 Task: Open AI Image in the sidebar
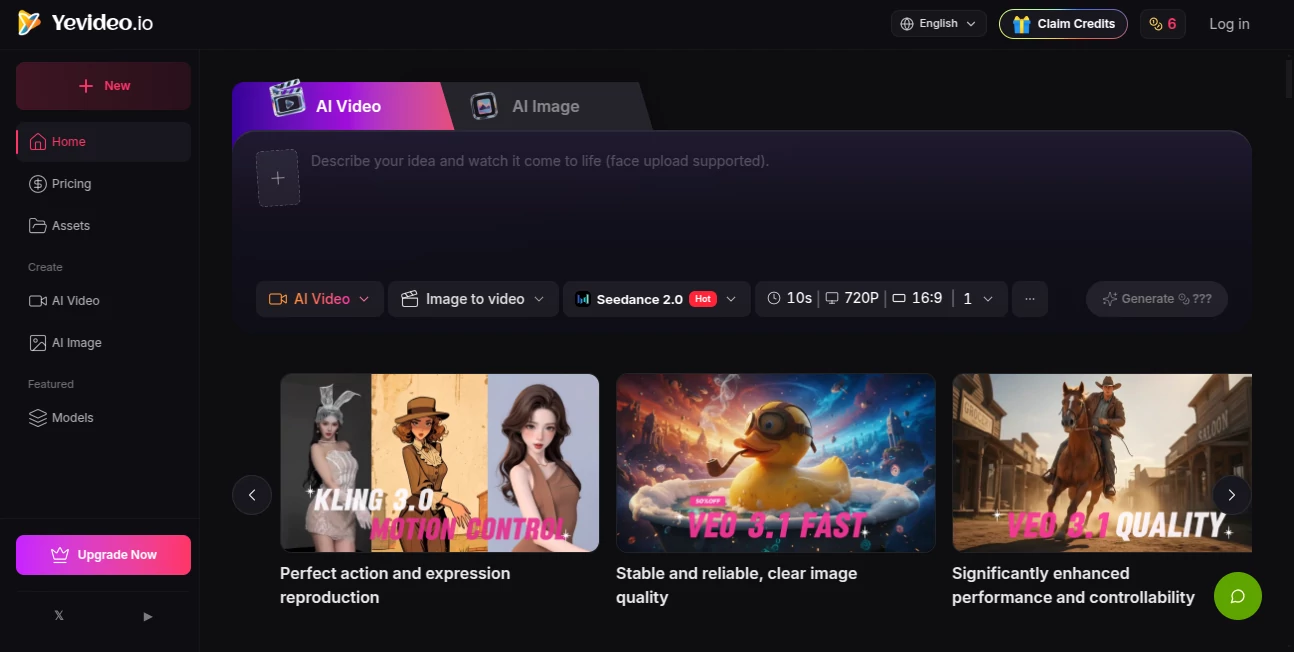click(103, 343)
